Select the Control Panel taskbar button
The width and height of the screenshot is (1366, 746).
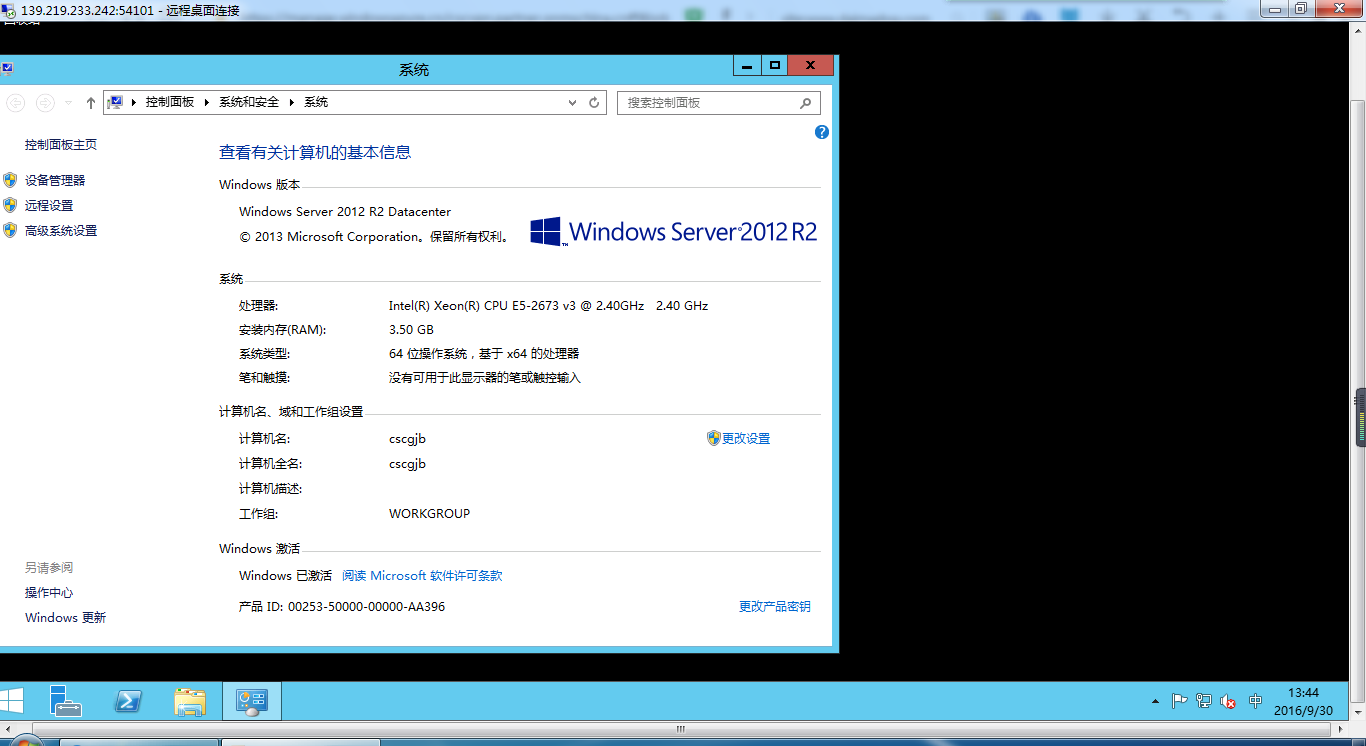[x=251, y=701]
